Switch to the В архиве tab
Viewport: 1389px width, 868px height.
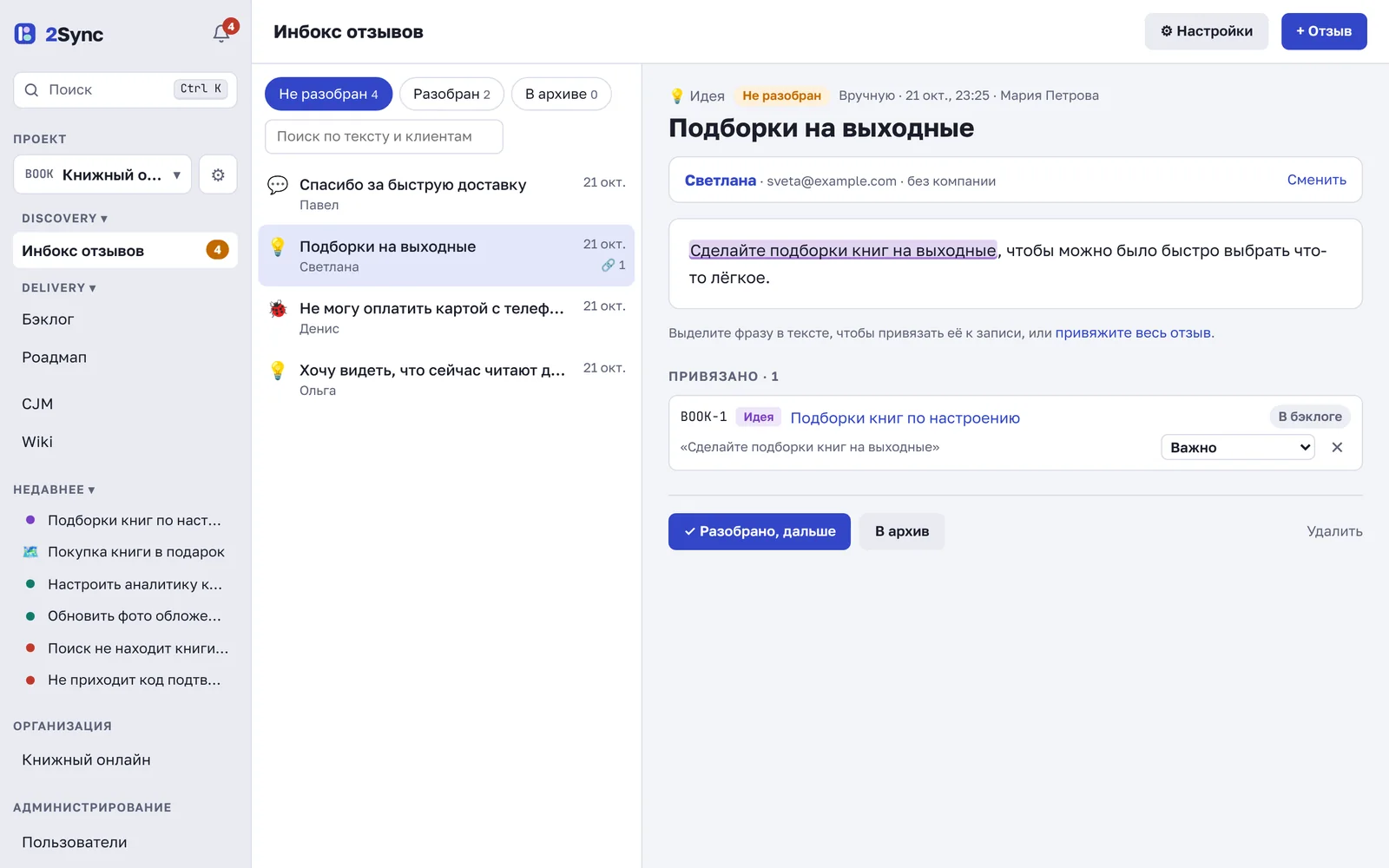[x=561, y=94]
